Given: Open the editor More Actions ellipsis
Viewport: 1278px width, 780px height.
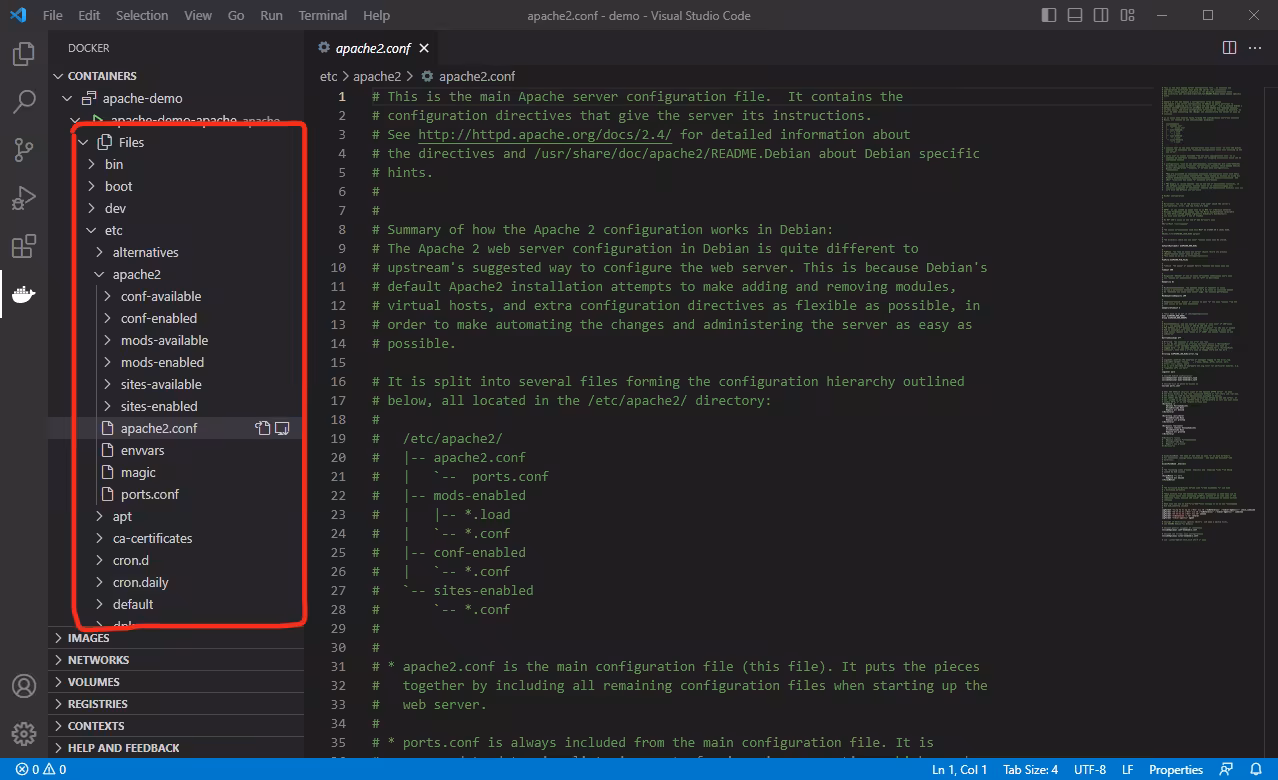Looking at the screenshot, I should [x=1257, y=48].
